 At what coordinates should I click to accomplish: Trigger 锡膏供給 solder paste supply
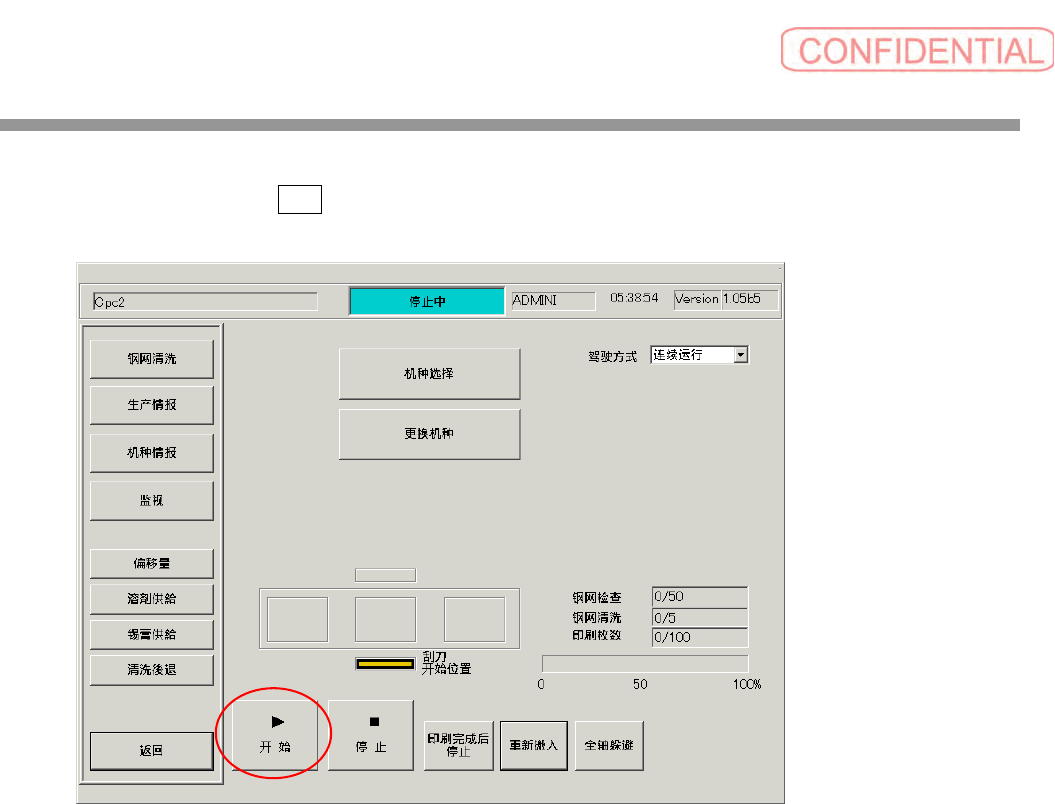tap(152, 634)
